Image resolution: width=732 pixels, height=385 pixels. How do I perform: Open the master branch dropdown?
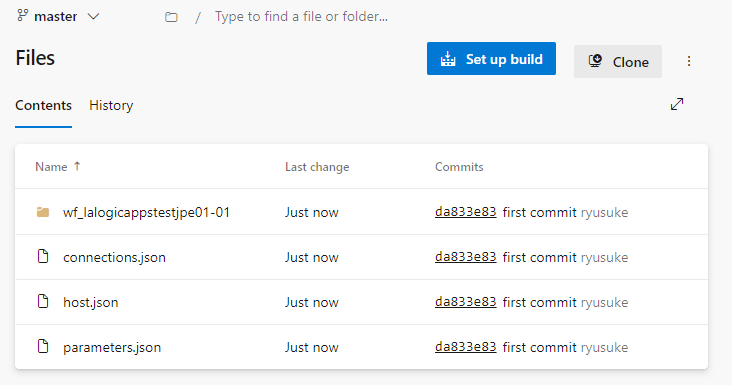click(58, 17)
